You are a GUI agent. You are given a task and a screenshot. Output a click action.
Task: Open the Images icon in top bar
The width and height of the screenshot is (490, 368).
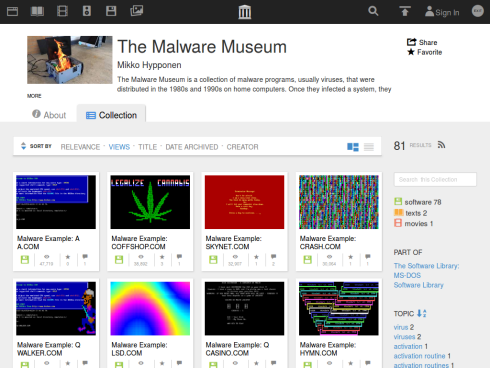coord(137,11)
